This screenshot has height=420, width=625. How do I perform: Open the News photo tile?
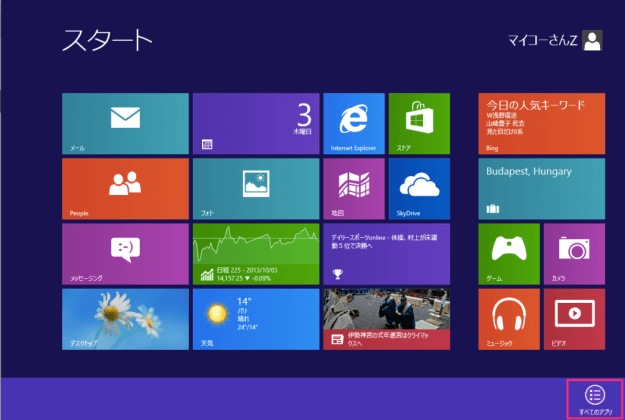pos(386,318)
